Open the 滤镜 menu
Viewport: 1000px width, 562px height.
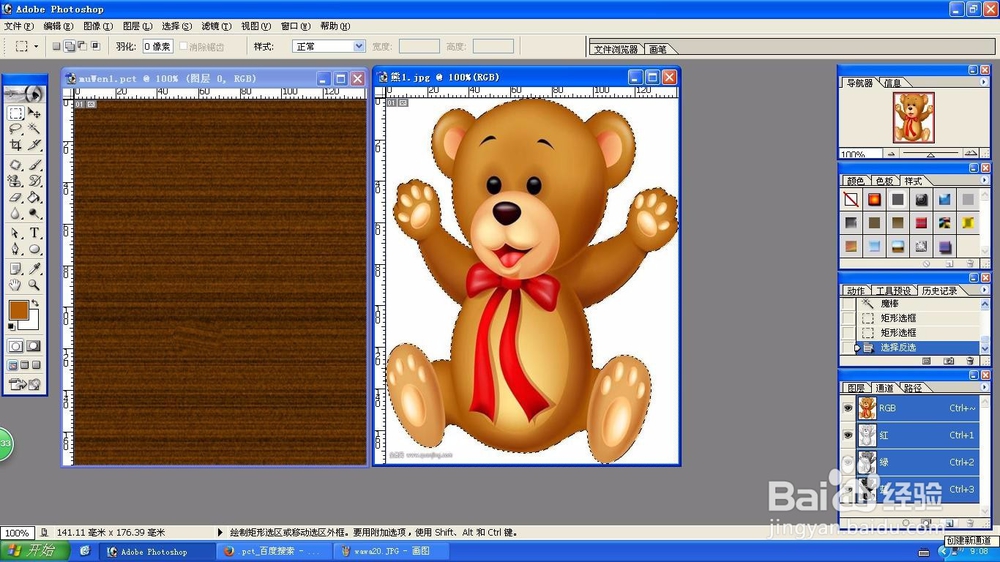pyautogui.click(x=216, y=26)
